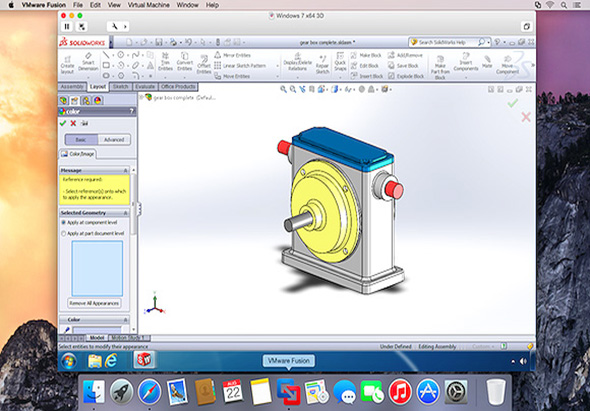590x411 pixels.
Task: Collapse the Message section
Action: pos(125,170)
